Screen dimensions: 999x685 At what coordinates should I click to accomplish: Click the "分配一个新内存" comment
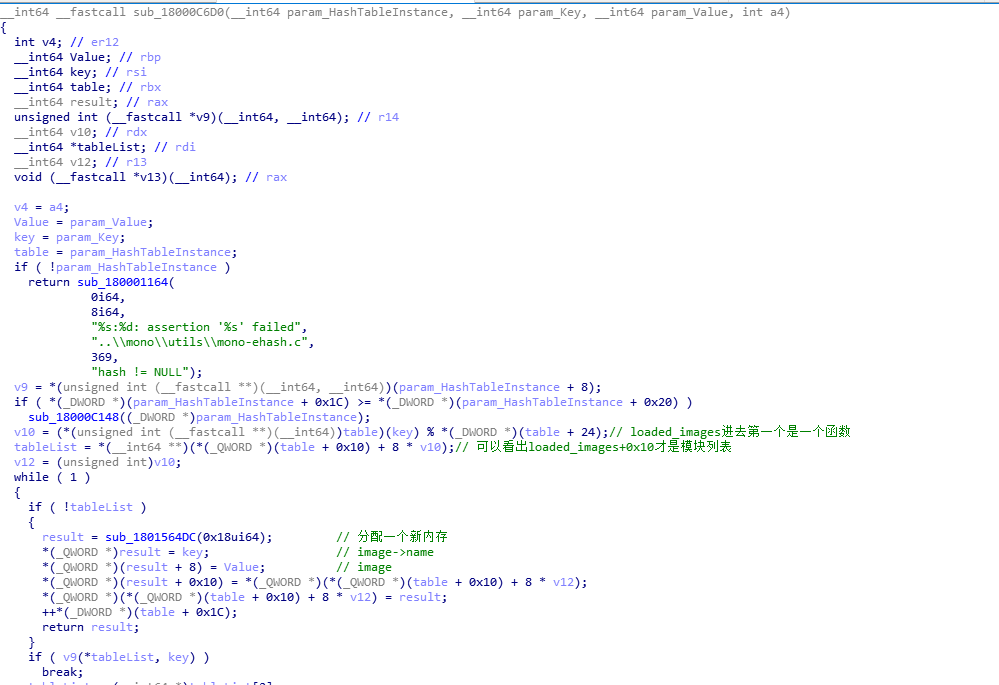pos(397,537)
